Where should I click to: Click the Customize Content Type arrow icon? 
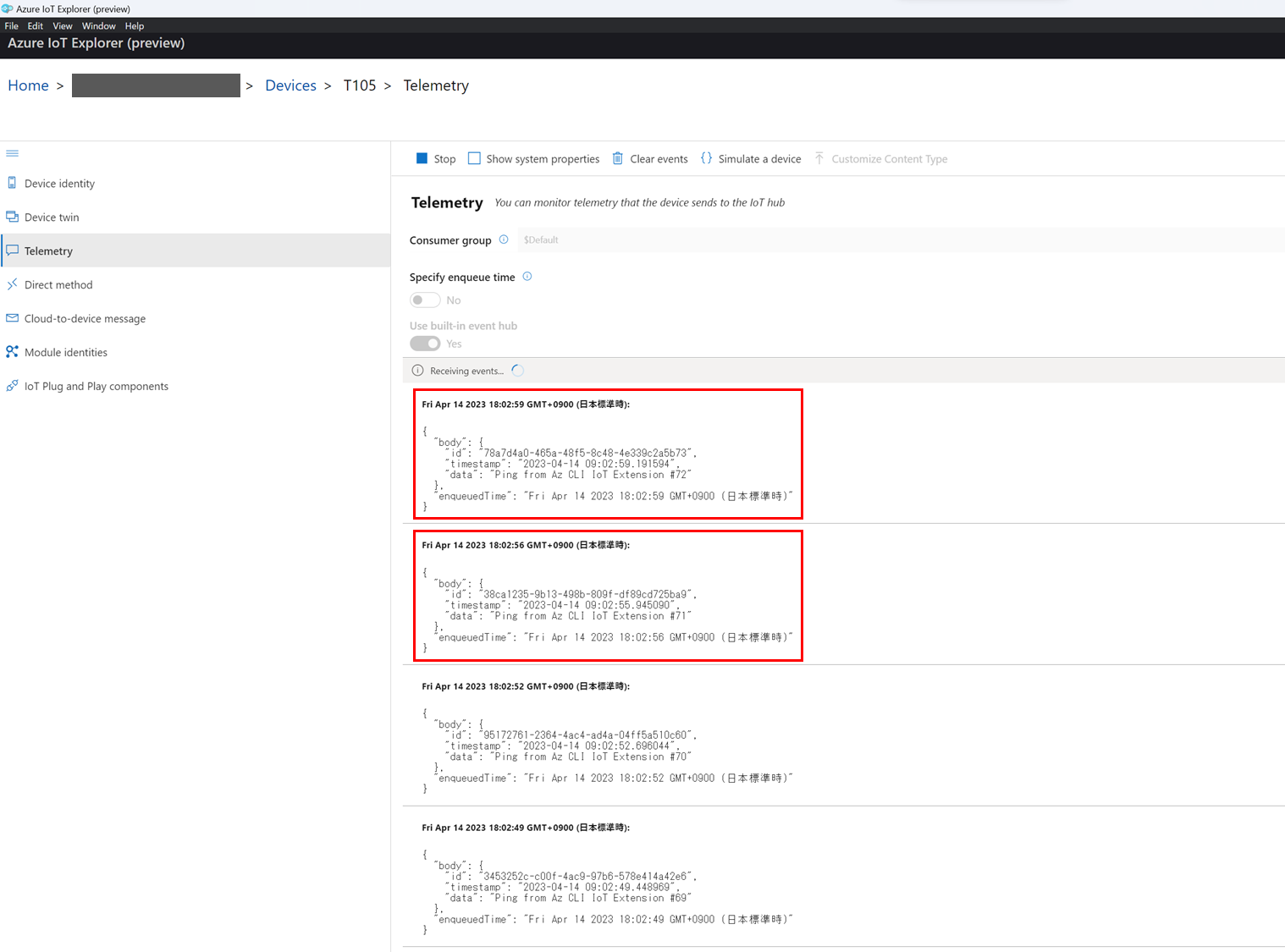click(819, 158)
